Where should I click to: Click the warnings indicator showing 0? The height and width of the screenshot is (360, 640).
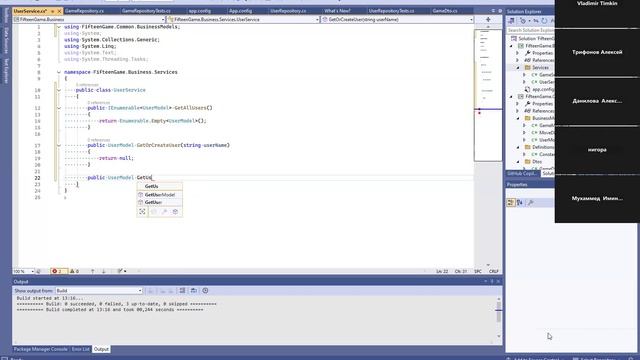[x=75, y=271]
